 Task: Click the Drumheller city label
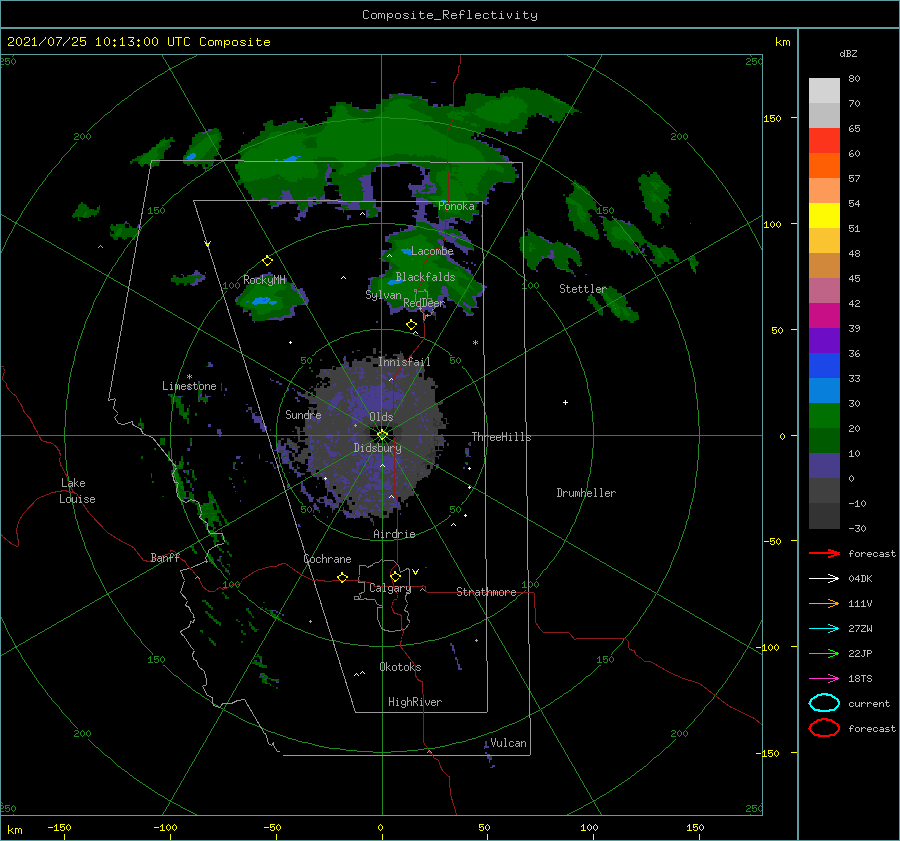586,493
